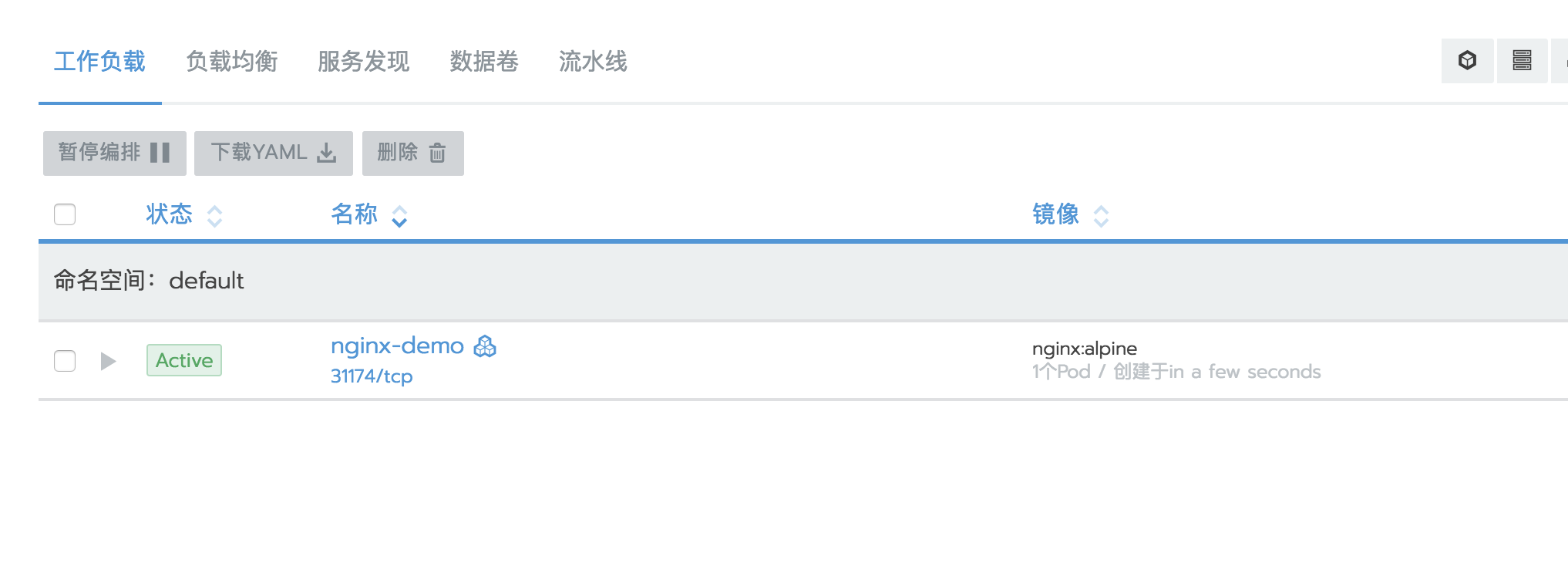Expand the nginx-demo row triangle
Image resolution: width=1568 pixels, height=563 pixels.
coord(108,361)
